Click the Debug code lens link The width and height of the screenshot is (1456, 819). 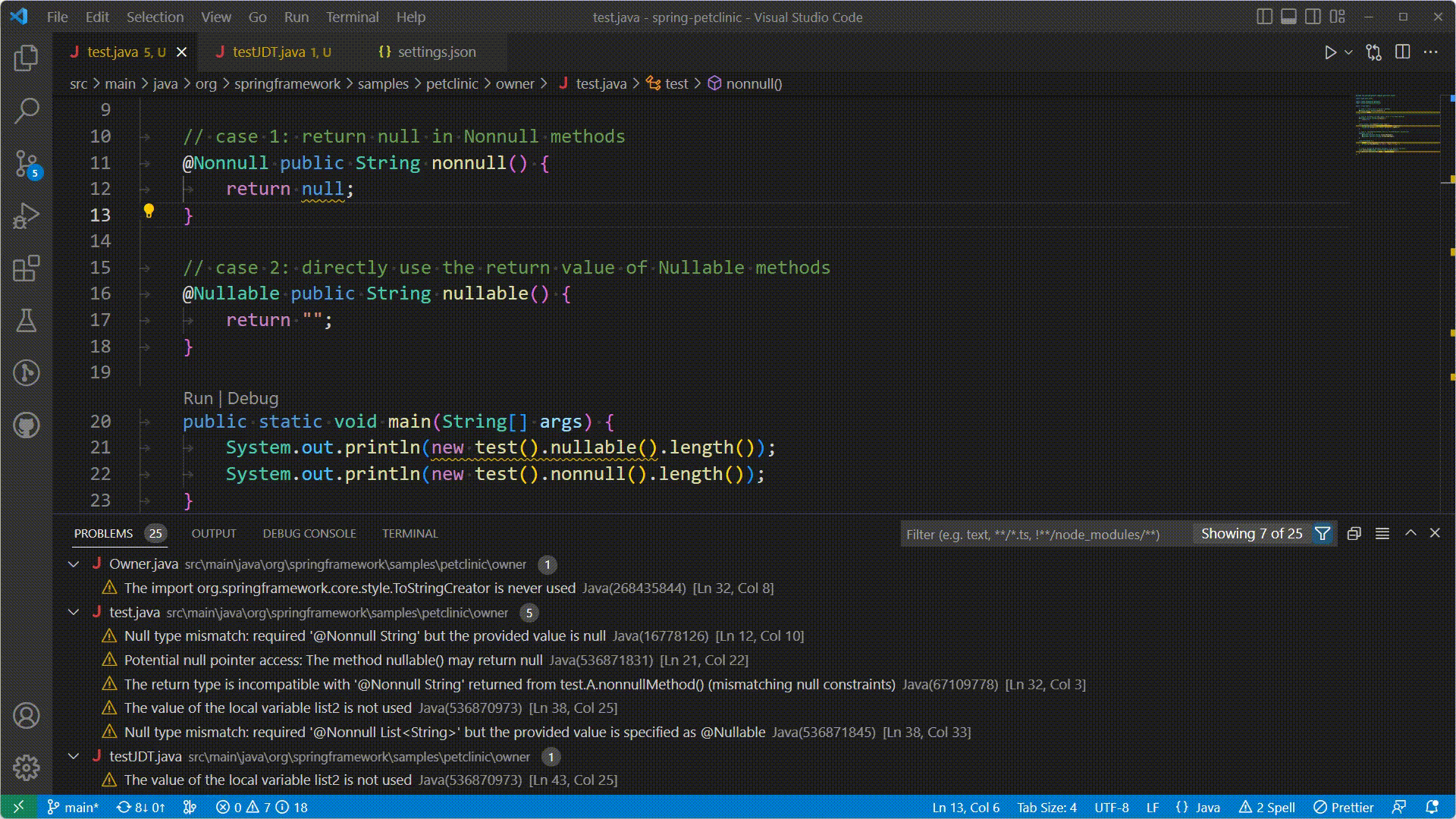tap(253, 398)
